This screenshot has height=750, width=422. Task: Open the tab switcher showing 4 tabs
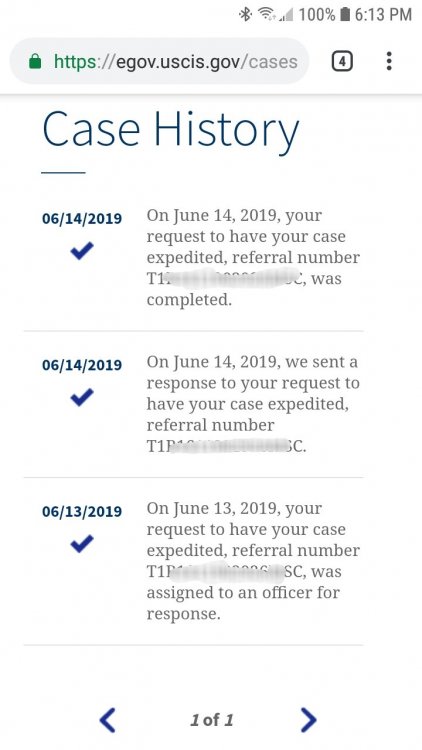342,62
